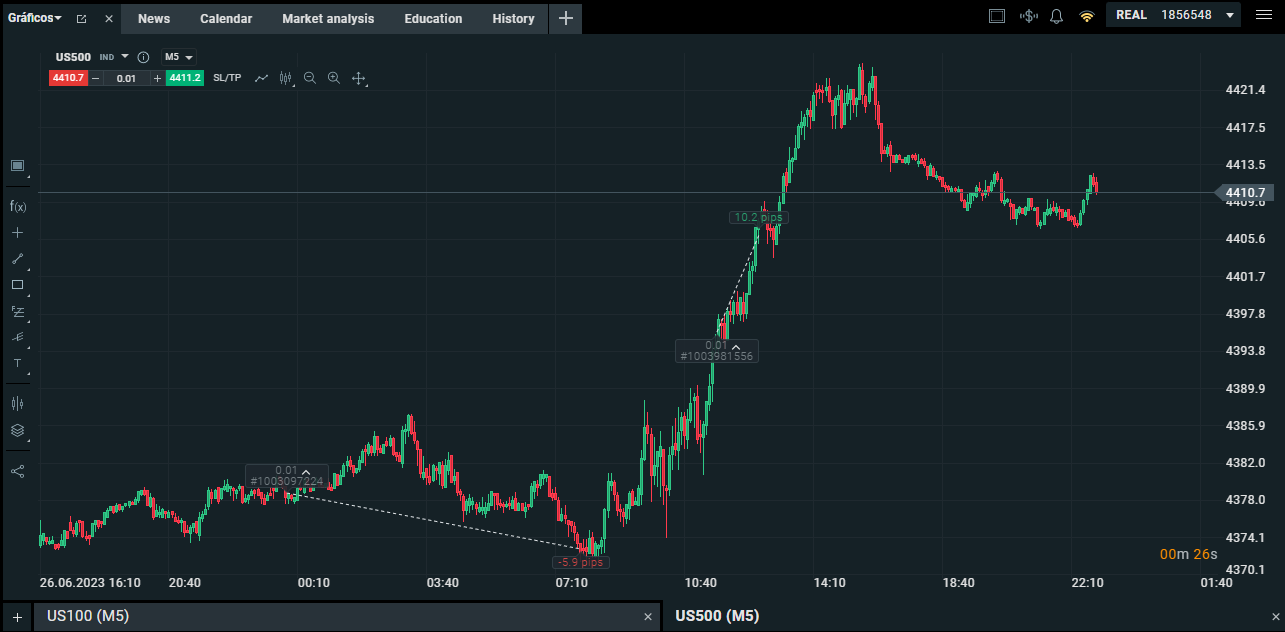Select the pitchfork drawing tool
1285x632 pixels.
tap(17, 337)
